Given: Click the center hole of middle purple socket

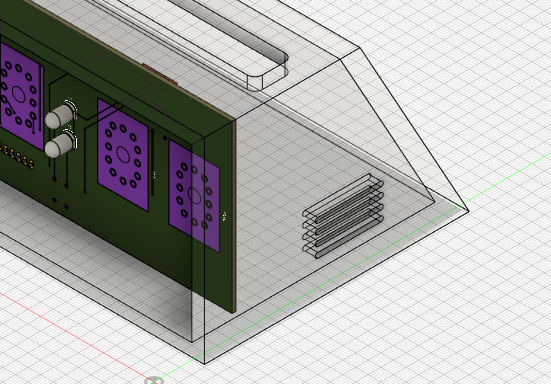Looking at the screenshot, I should pyautogui.click(x=123, y=154).
